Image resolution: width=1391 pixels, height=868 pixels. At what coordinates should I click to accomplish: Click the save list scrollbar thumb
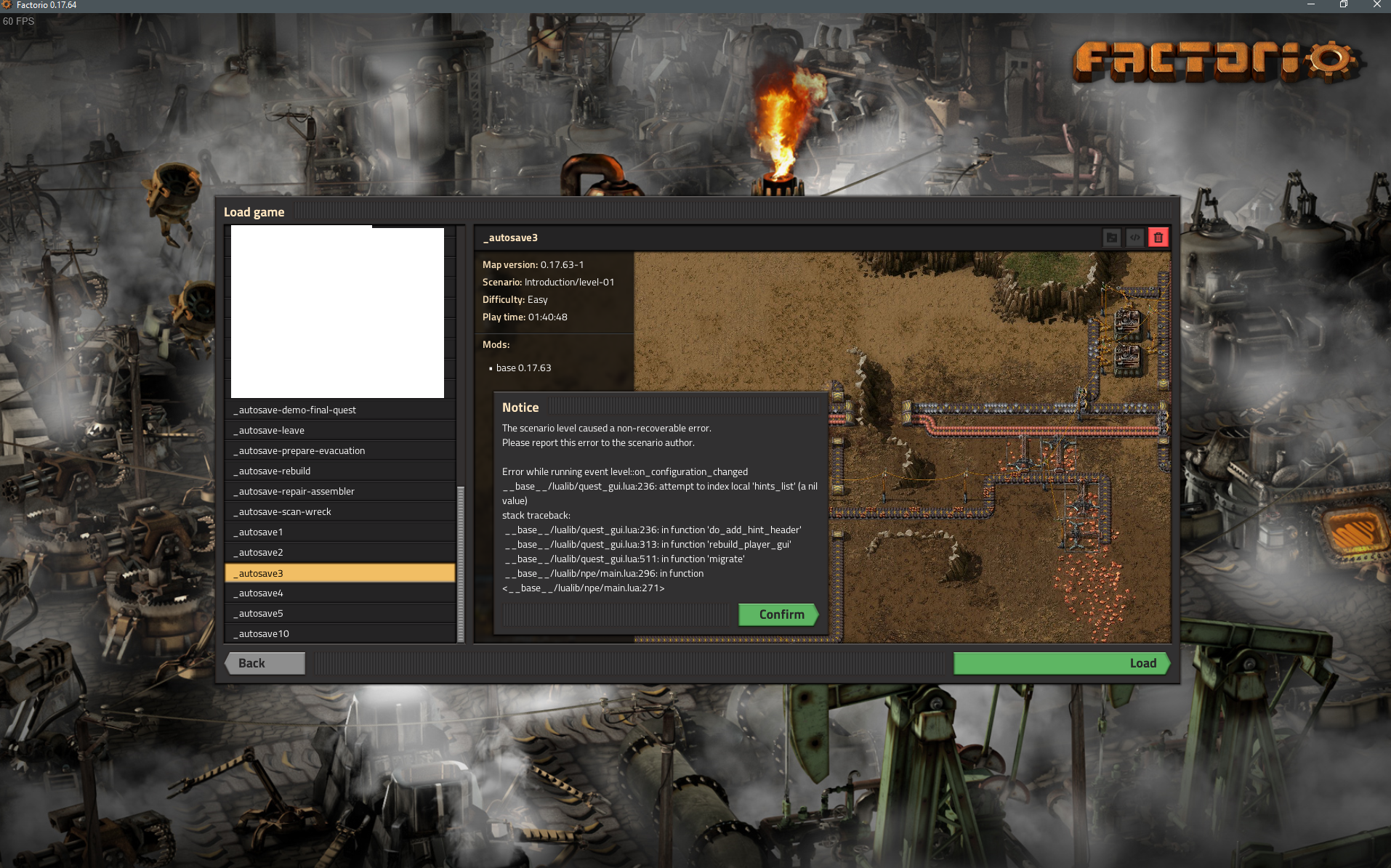pos(460,564)
